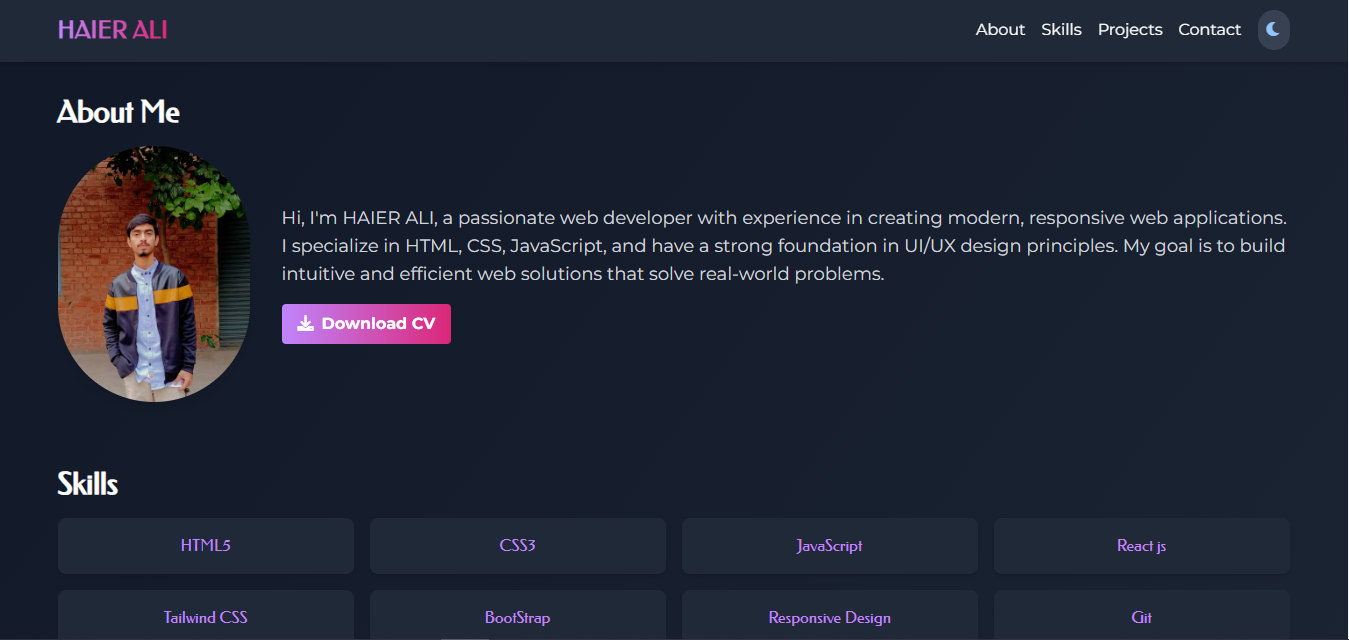Select the Tailwind CSS skill card

pos(205,617)
